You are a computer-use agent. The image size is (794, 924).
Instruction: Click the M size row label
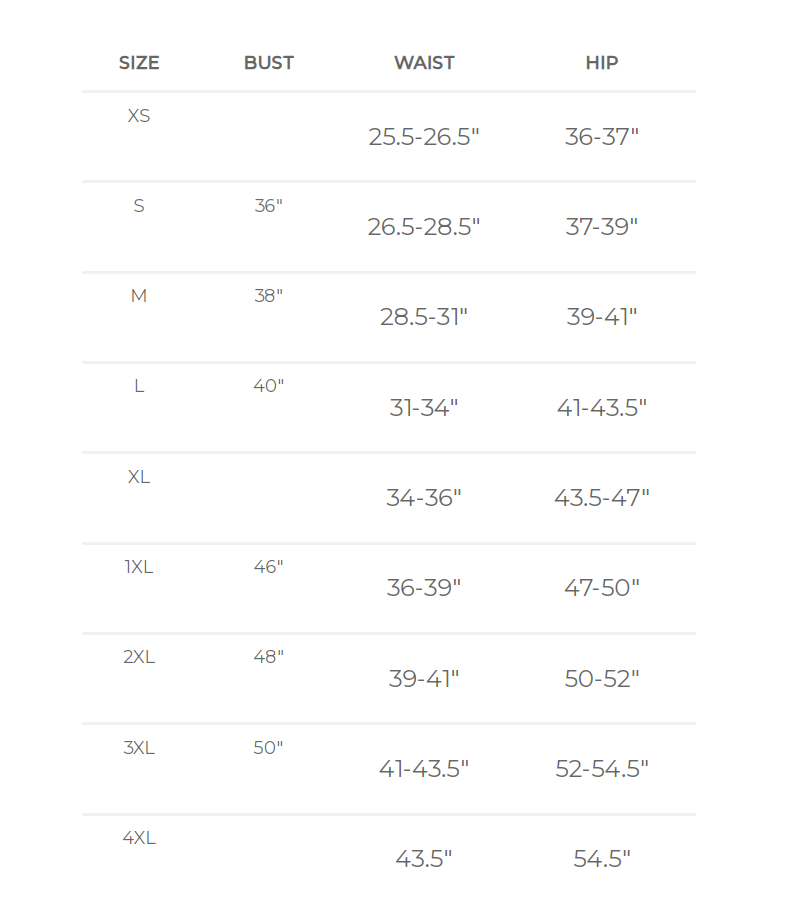pos(139,296)
